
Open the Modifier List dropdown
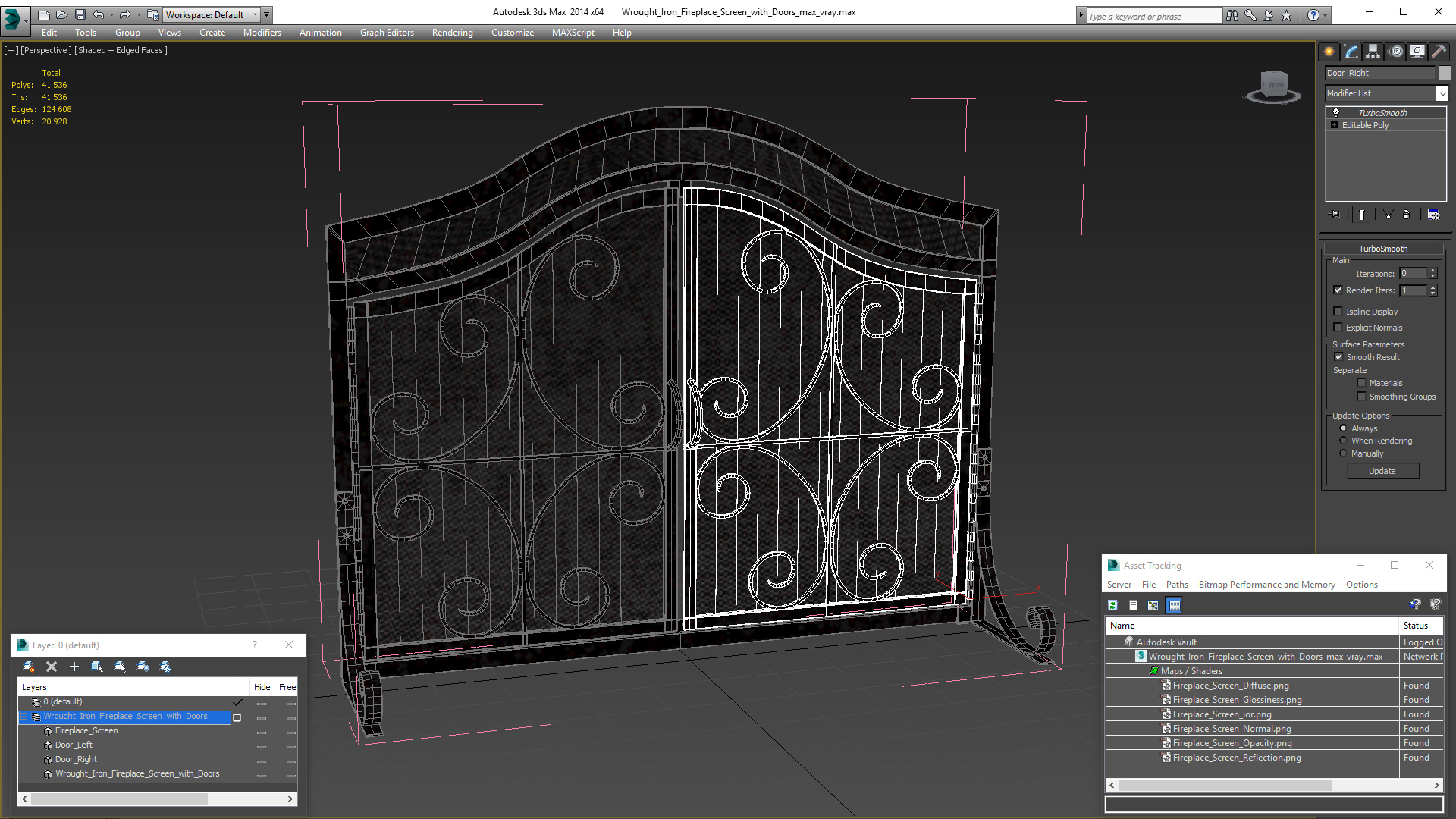point(1442,93)
